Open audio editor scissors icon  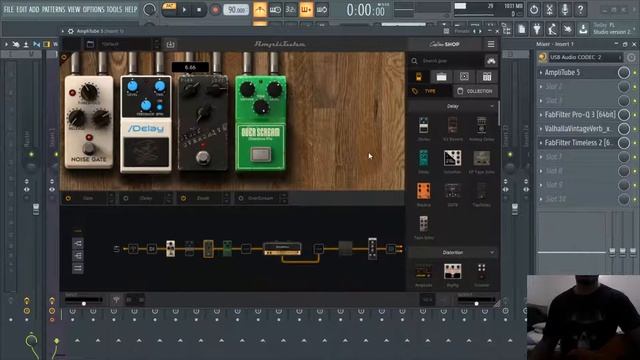tap(549, 9)
